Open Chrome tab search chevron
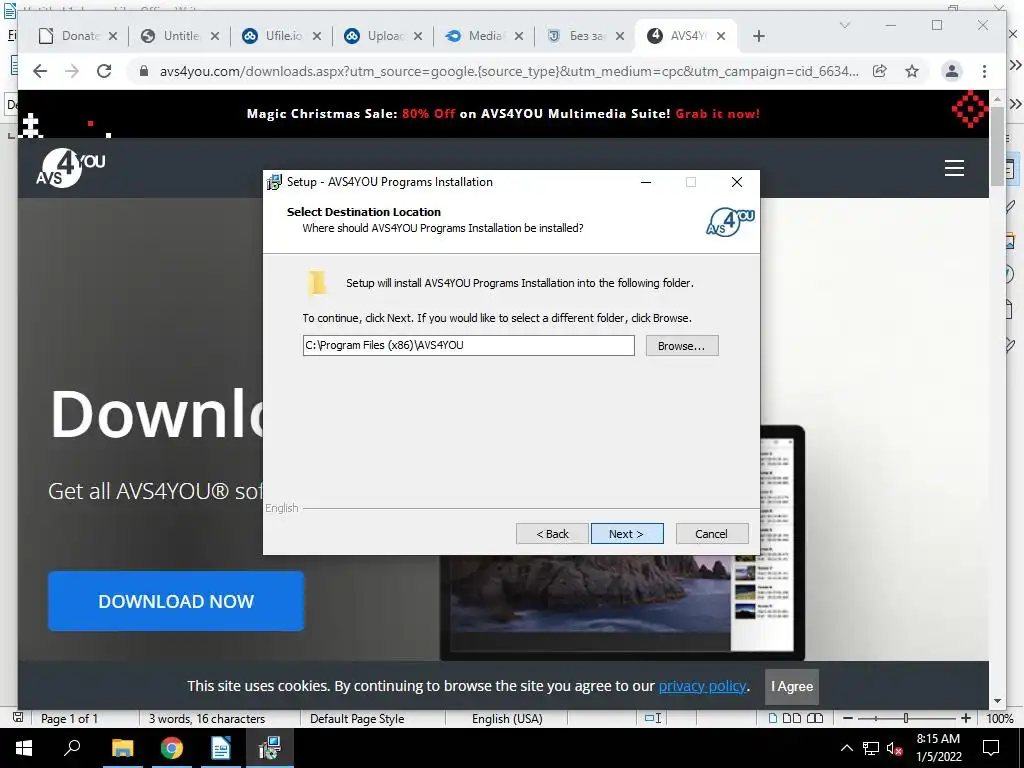Image resolution: width=1024 pixels, height=768 pixels. [x=844, y=25]
